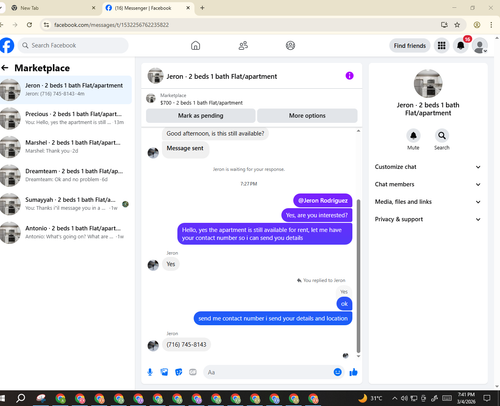
Task: Choose a GIF using the GIF icon
Action: [193, 372]
